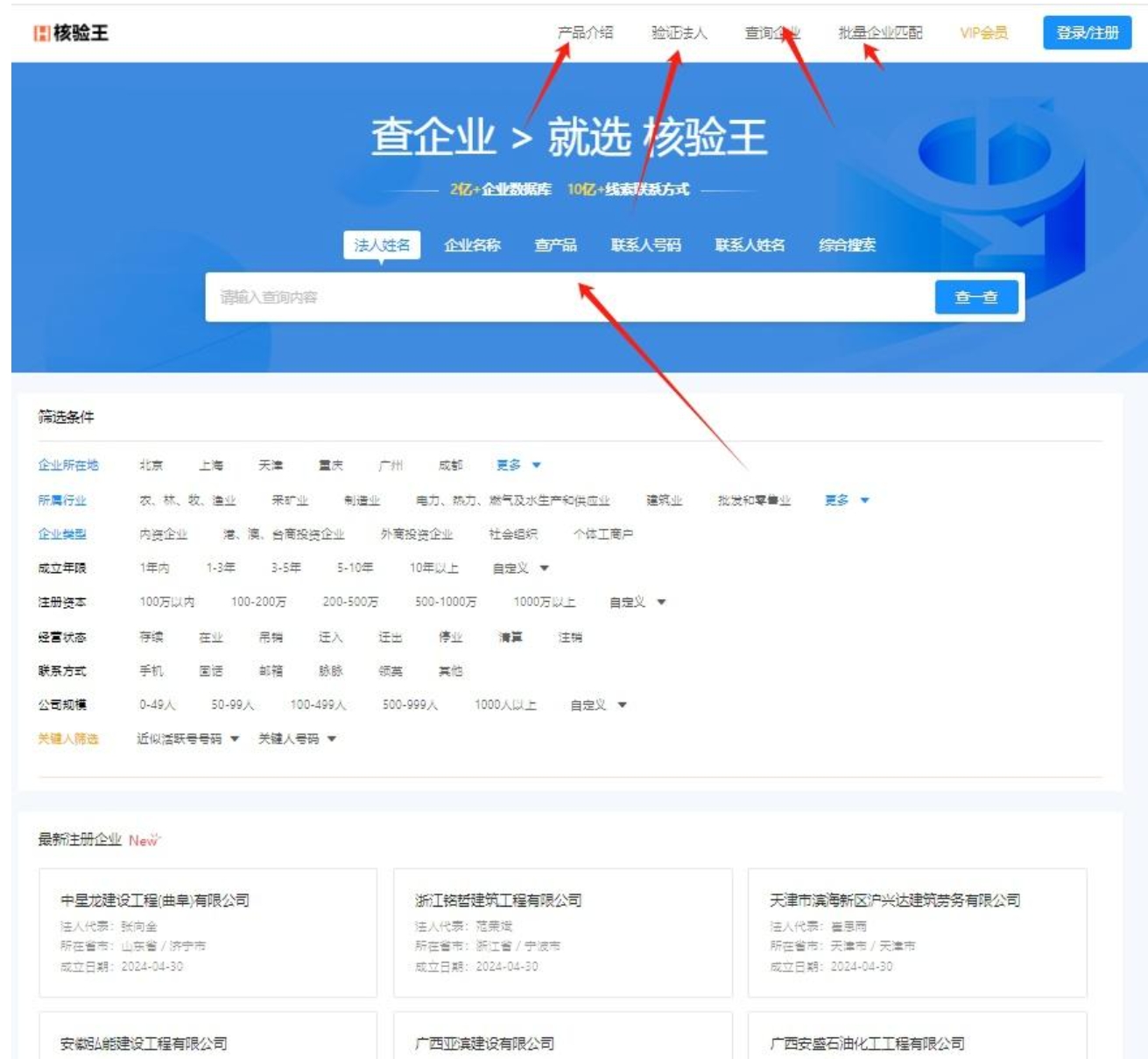This screenshot has height=1059, width=1148.
Task: Filter location by 北京
Action: (x=151, y=465)
